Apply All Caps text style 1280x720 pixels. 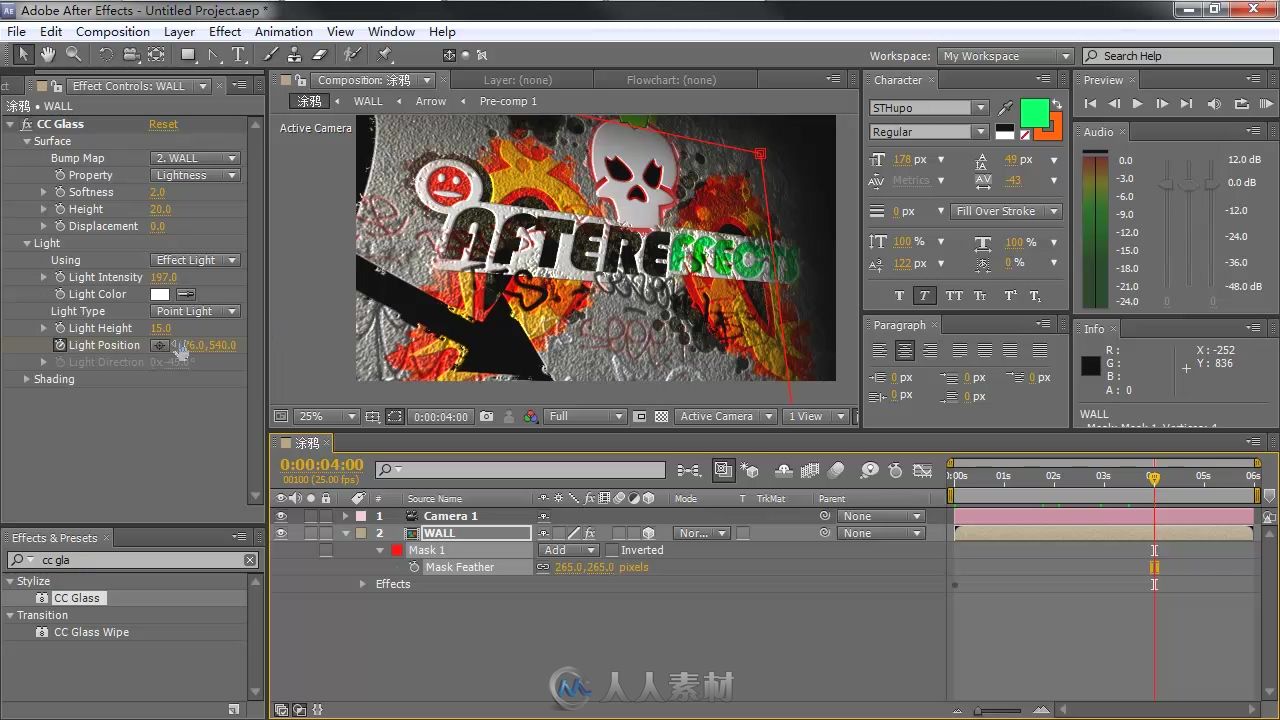(954, 296)
